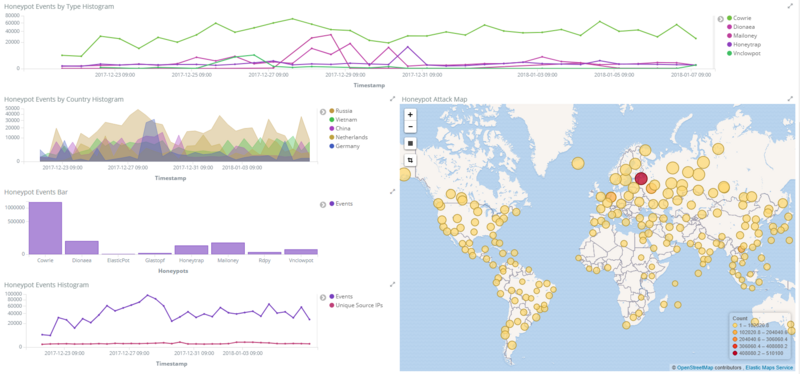The image size is (800, 374).
Task: Toggle the Russia legend entry
Action: pyautogui.click(x=341, y=111)
